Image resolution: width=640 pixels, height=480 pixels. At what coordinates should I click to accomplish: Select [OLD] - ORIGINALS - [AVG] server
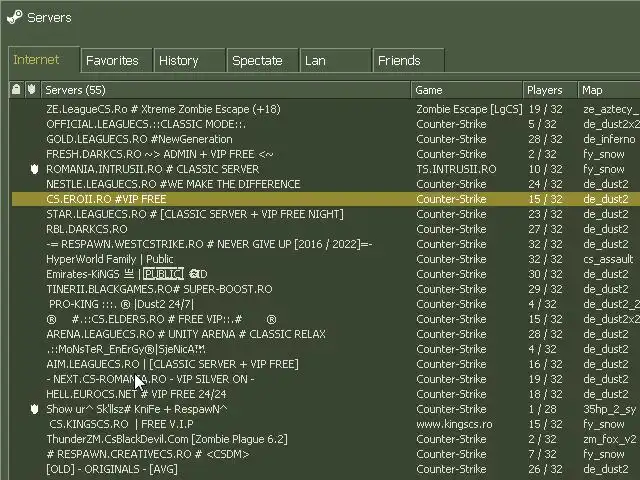(x=326, y=469)
